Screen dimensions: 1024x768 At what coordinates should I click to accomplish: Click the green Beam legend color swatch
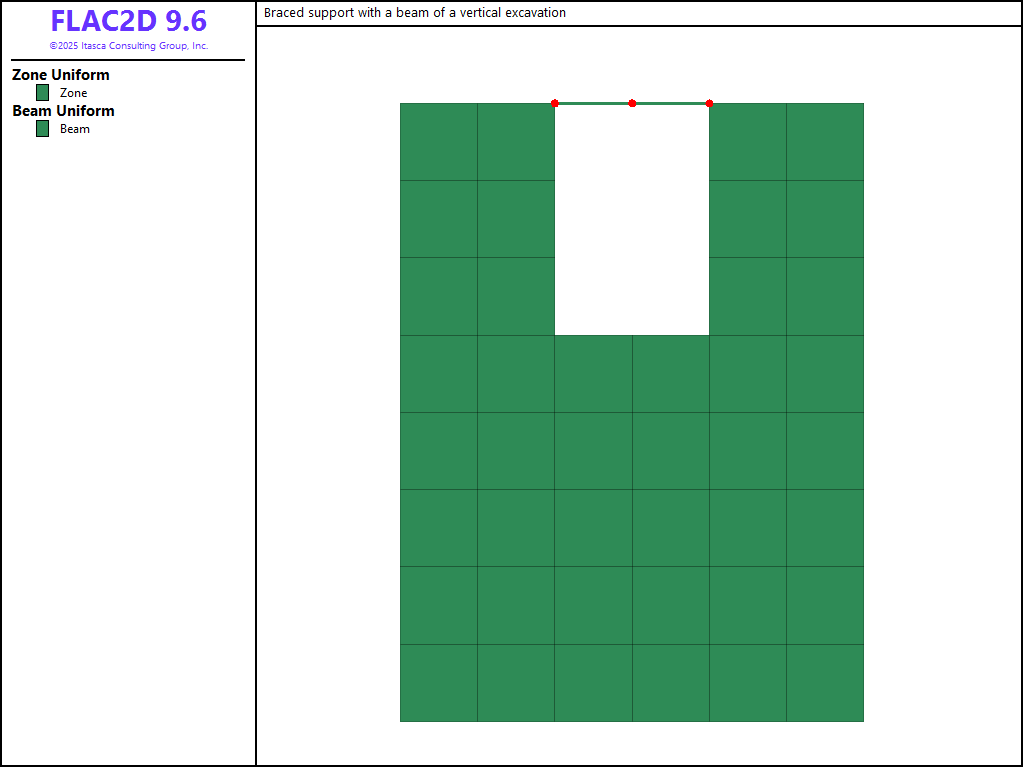[x=42, y=129]
